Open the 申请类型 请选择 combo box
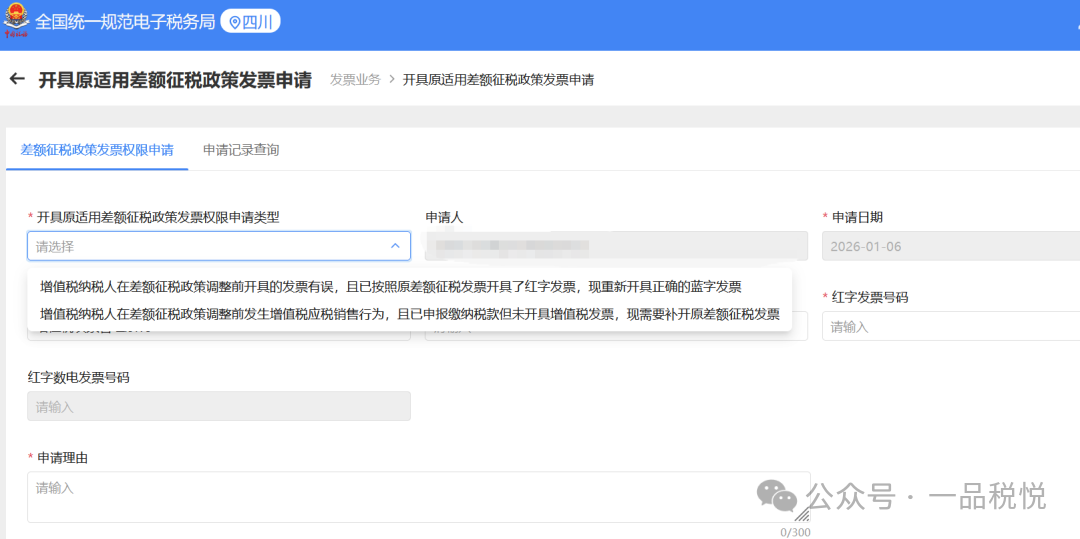This screenshot has width=1080, height=539. point(210,246)
